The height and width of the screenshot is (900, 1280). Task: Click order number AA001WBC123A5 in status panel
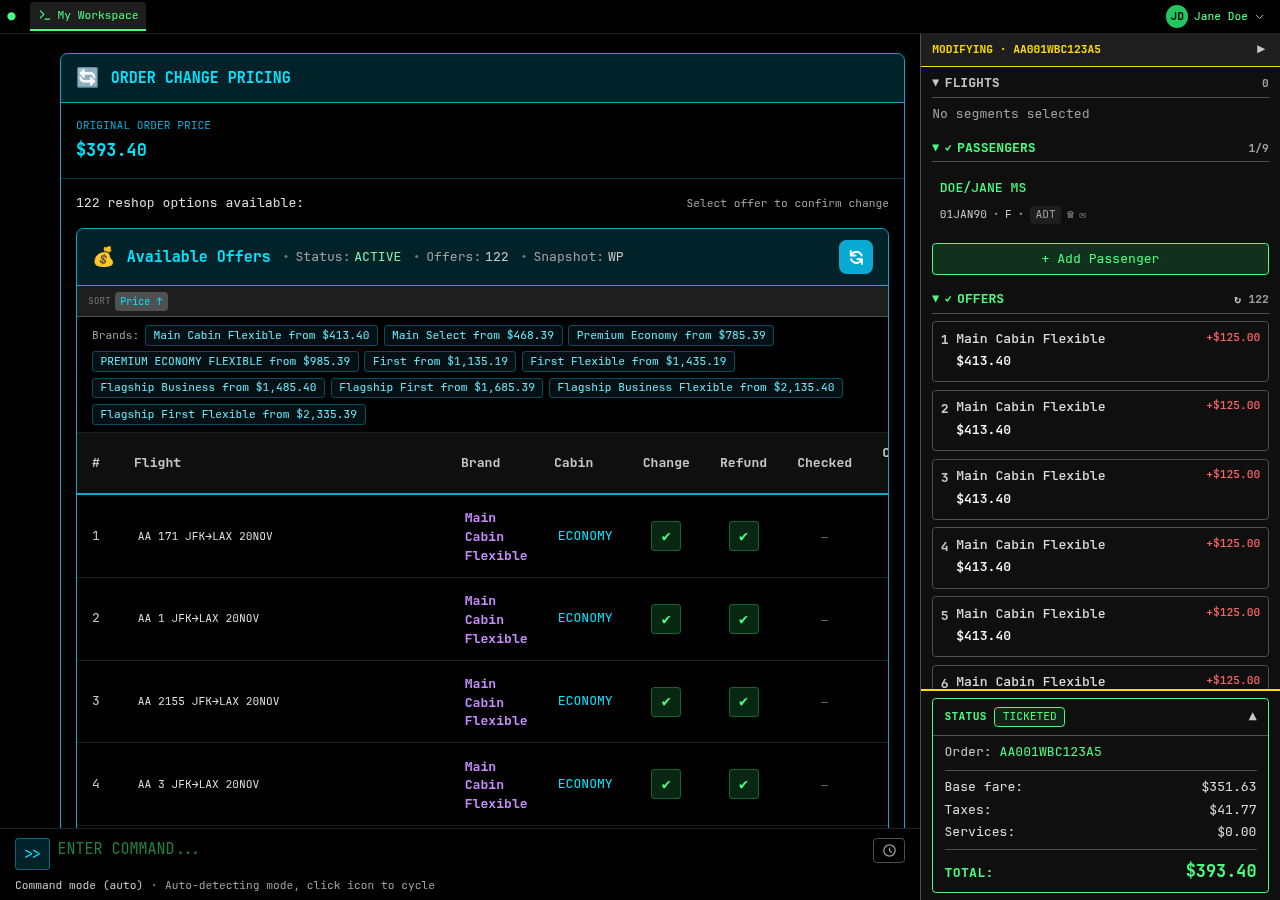point(1050,752)
